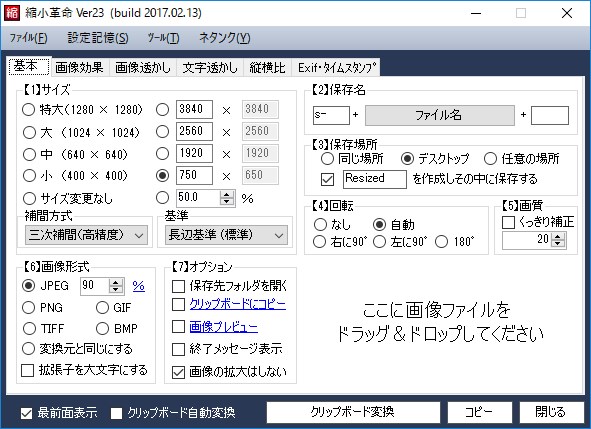Screen dimensions: 591x429
Task: Click the ファイル名 button
Action: pos(439,115)
